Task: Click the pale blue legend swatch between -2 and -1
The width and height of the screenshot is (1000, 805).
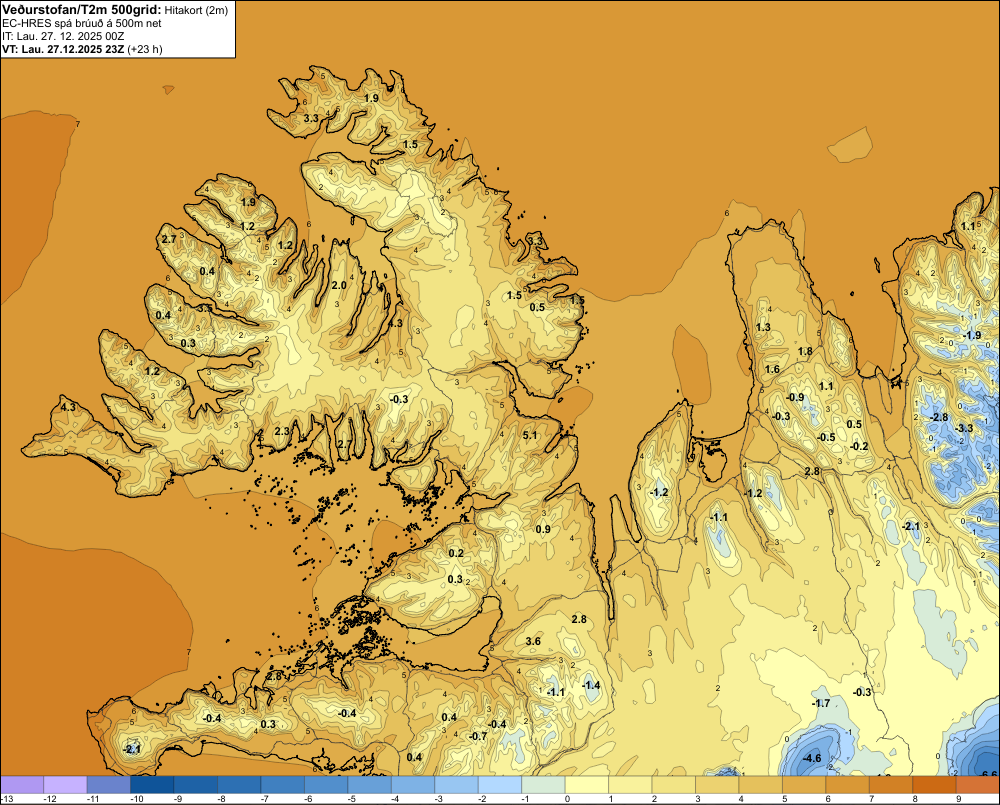Action: (499, 784)
